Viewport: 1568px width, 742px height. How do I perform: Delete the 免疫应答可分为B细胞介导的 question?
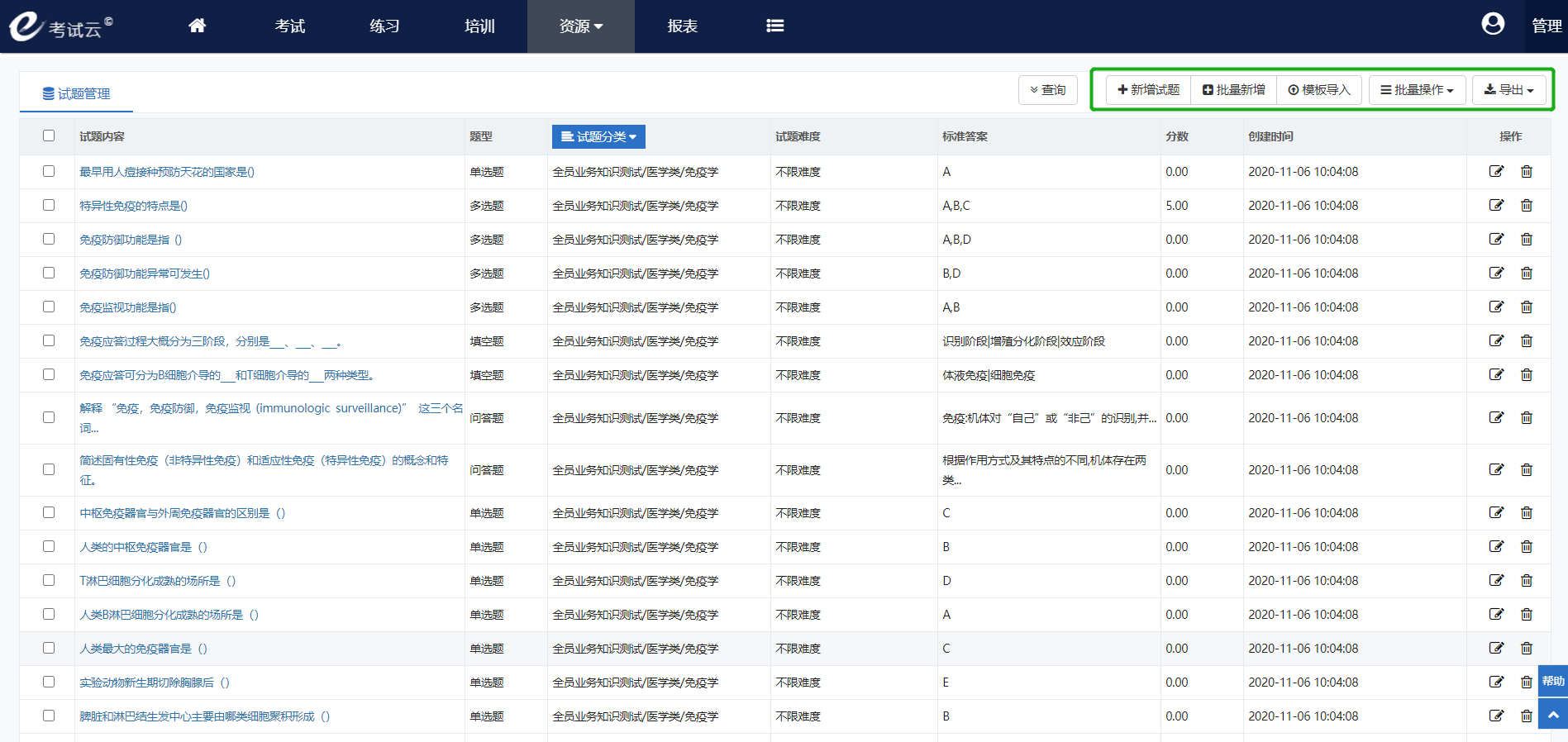click(1527, 374)
